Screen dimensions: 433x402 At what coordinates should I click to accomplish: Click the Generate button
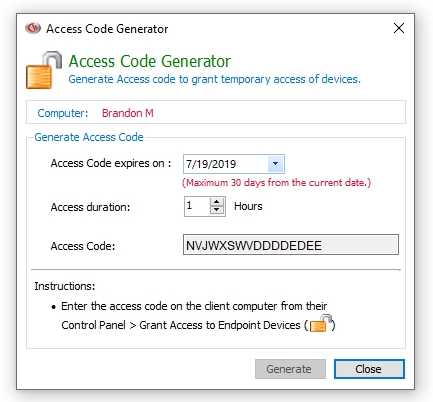click(290, 369)
